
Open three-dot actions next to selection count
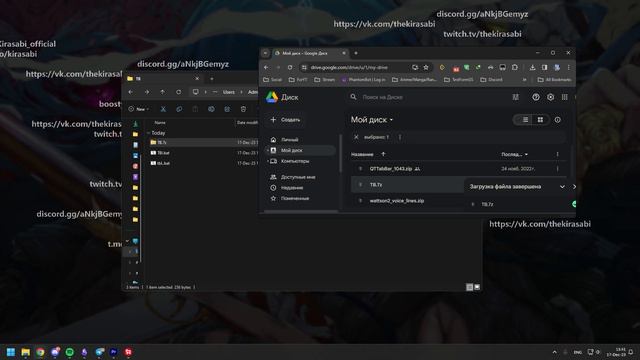400,137
